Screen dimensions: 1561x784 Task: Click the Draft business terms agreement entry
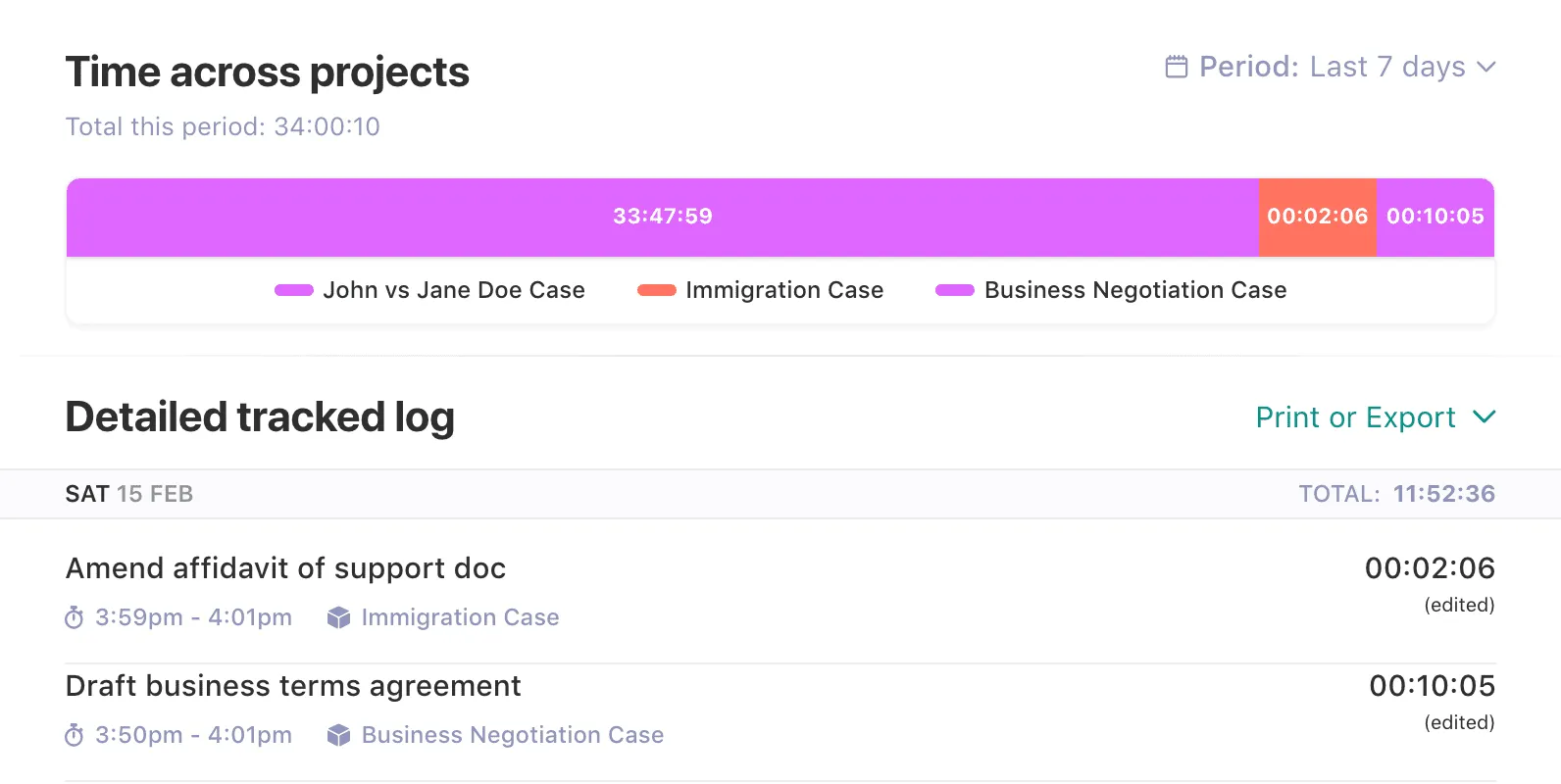pos(293,686)
